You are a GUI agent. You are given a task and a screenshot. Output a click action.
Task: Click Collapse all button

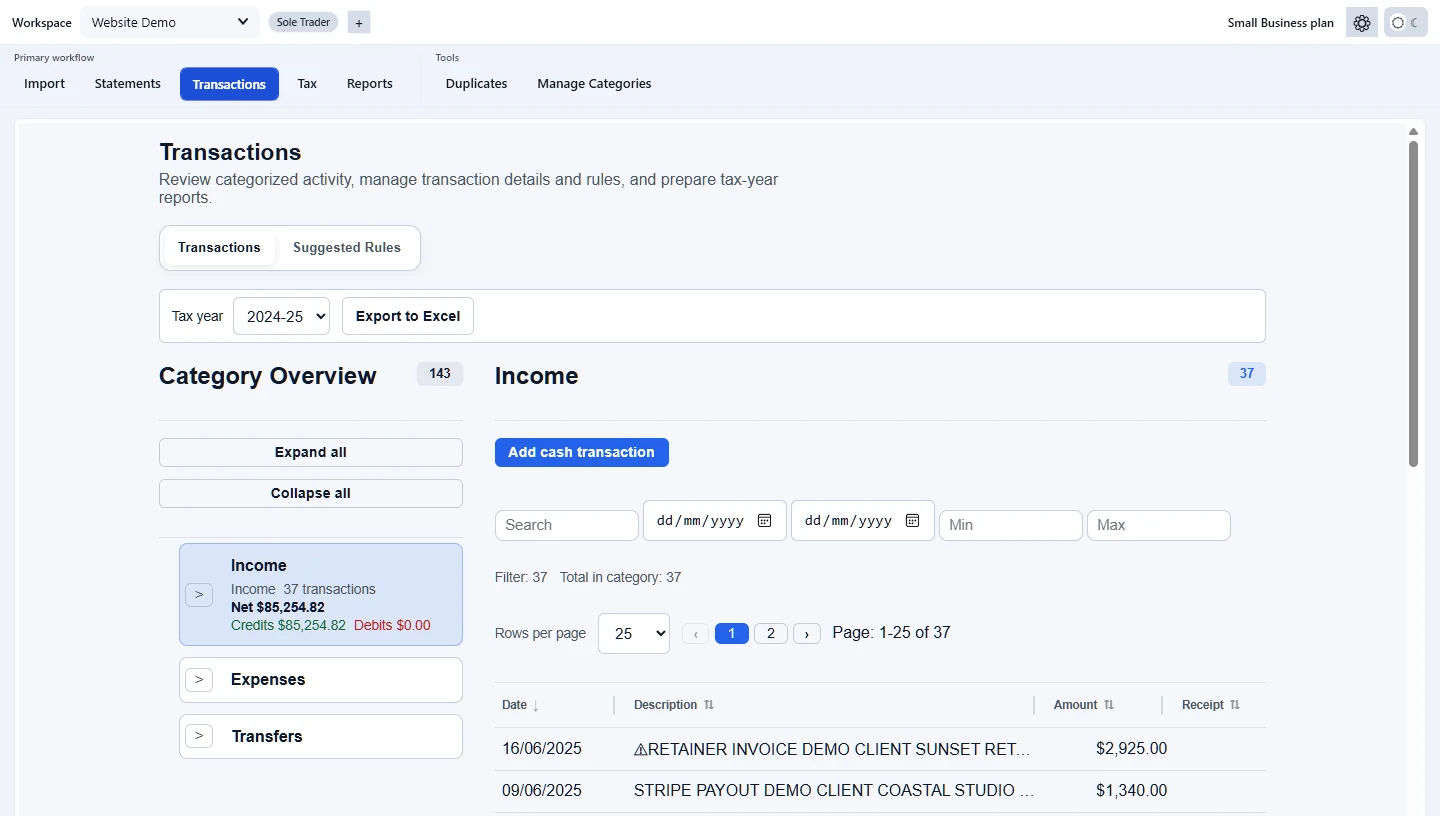311,493
